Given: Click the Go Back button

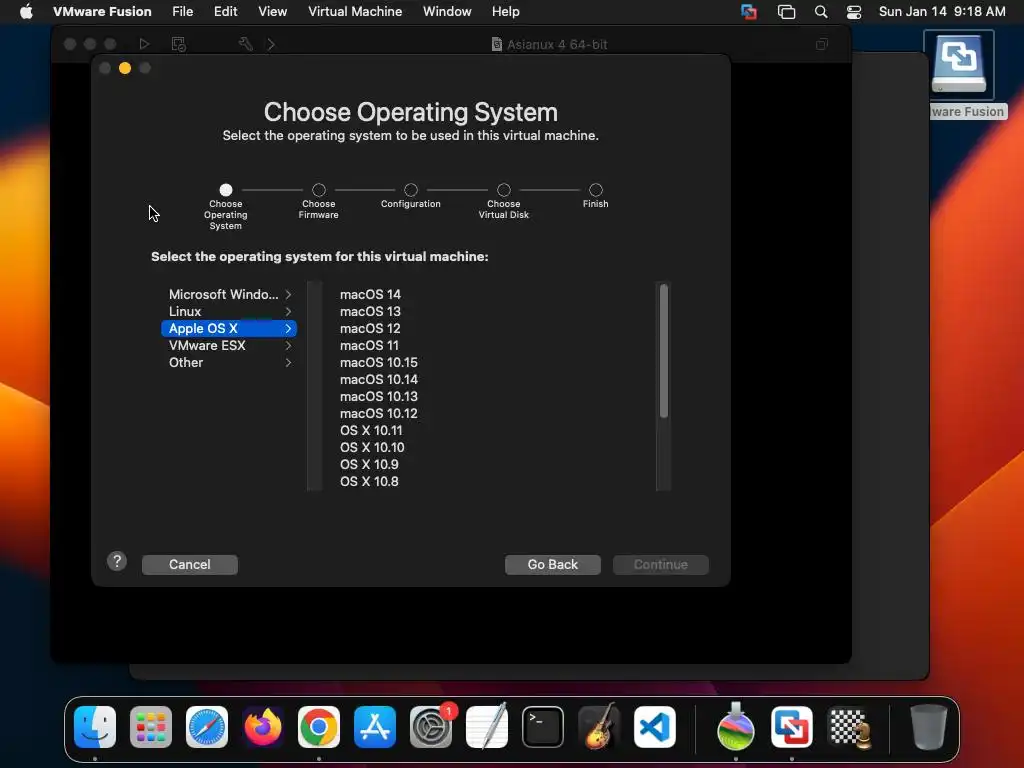Looking at the screenshot, I should 552,564.
